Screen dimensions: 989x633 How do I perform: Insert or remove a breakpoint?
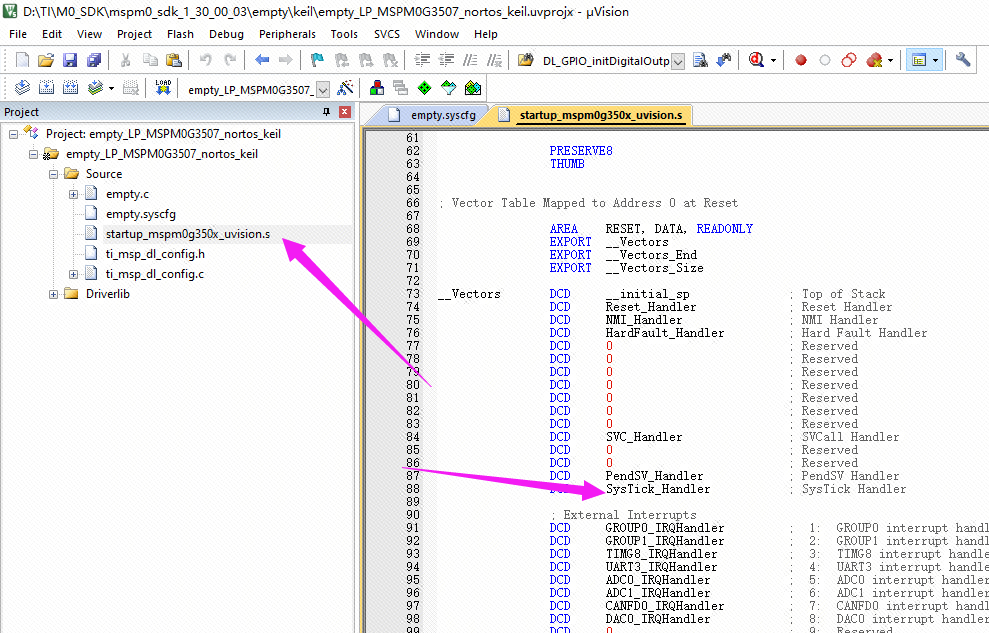click(801, 61)
